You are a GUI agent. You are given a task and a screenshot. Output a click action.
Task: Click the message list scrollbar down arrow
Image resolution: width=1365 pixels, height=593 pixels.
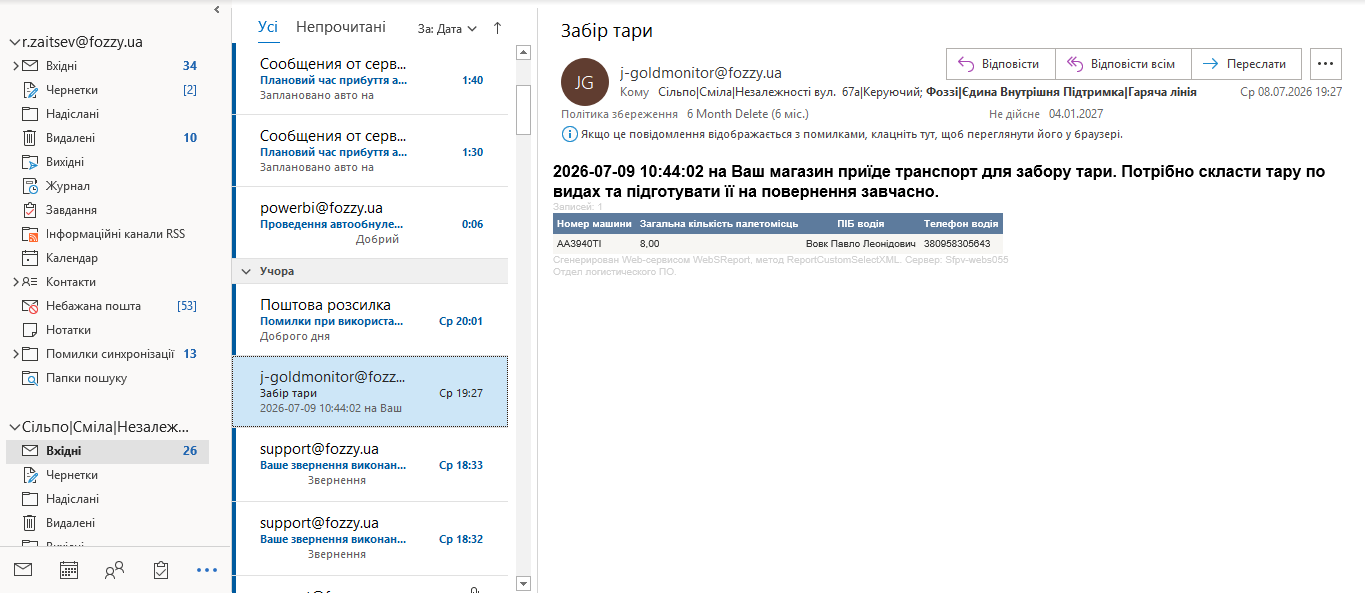pos(523,583)
